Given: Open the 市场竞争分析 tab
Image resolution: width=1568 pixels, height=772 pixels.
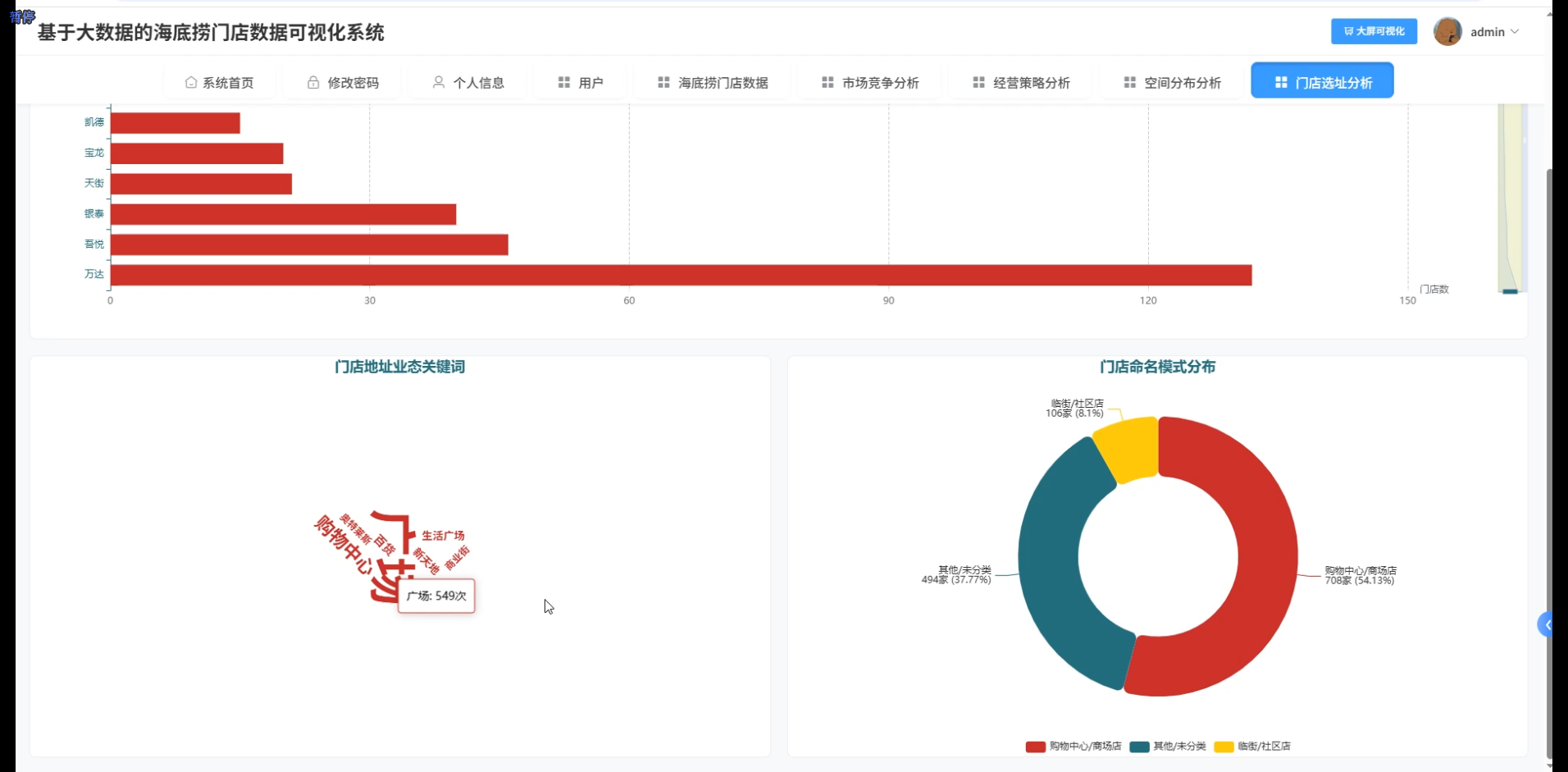Looking at the screenshot, I should (870, 82).
